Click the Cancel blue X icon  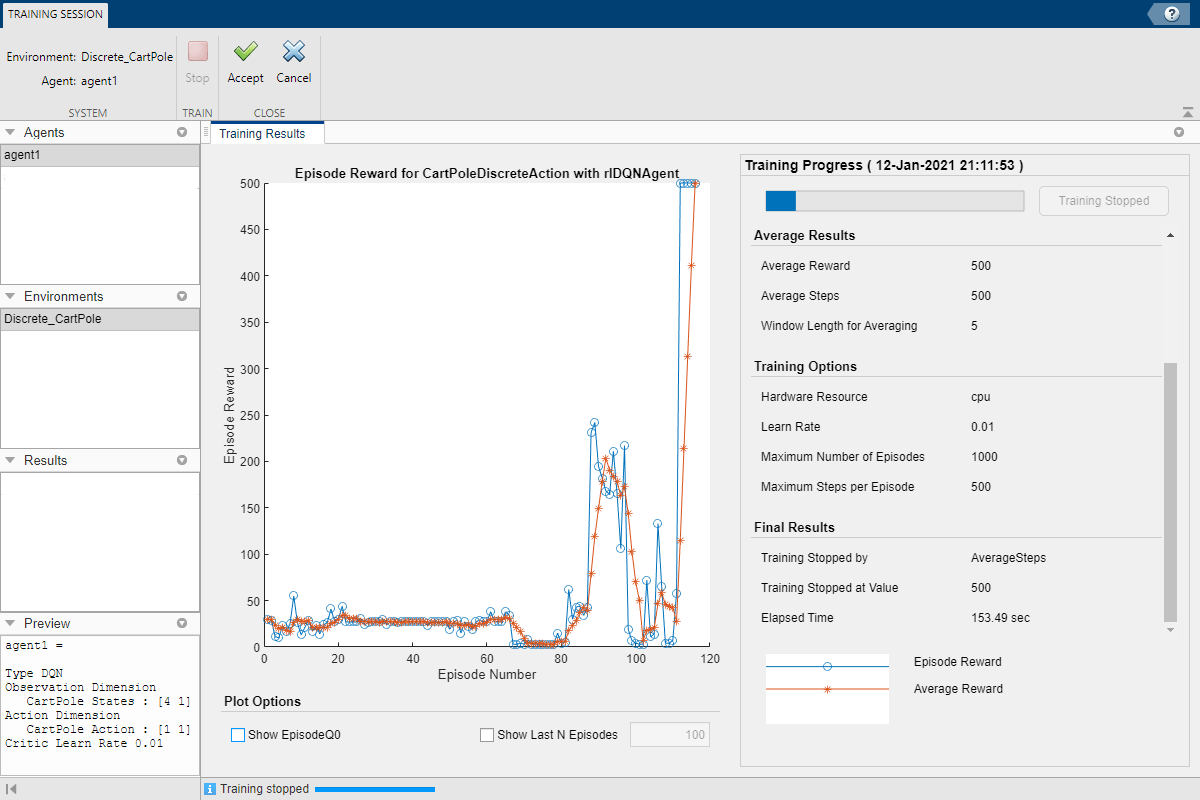pyautogui.click(x=293, y=51)
